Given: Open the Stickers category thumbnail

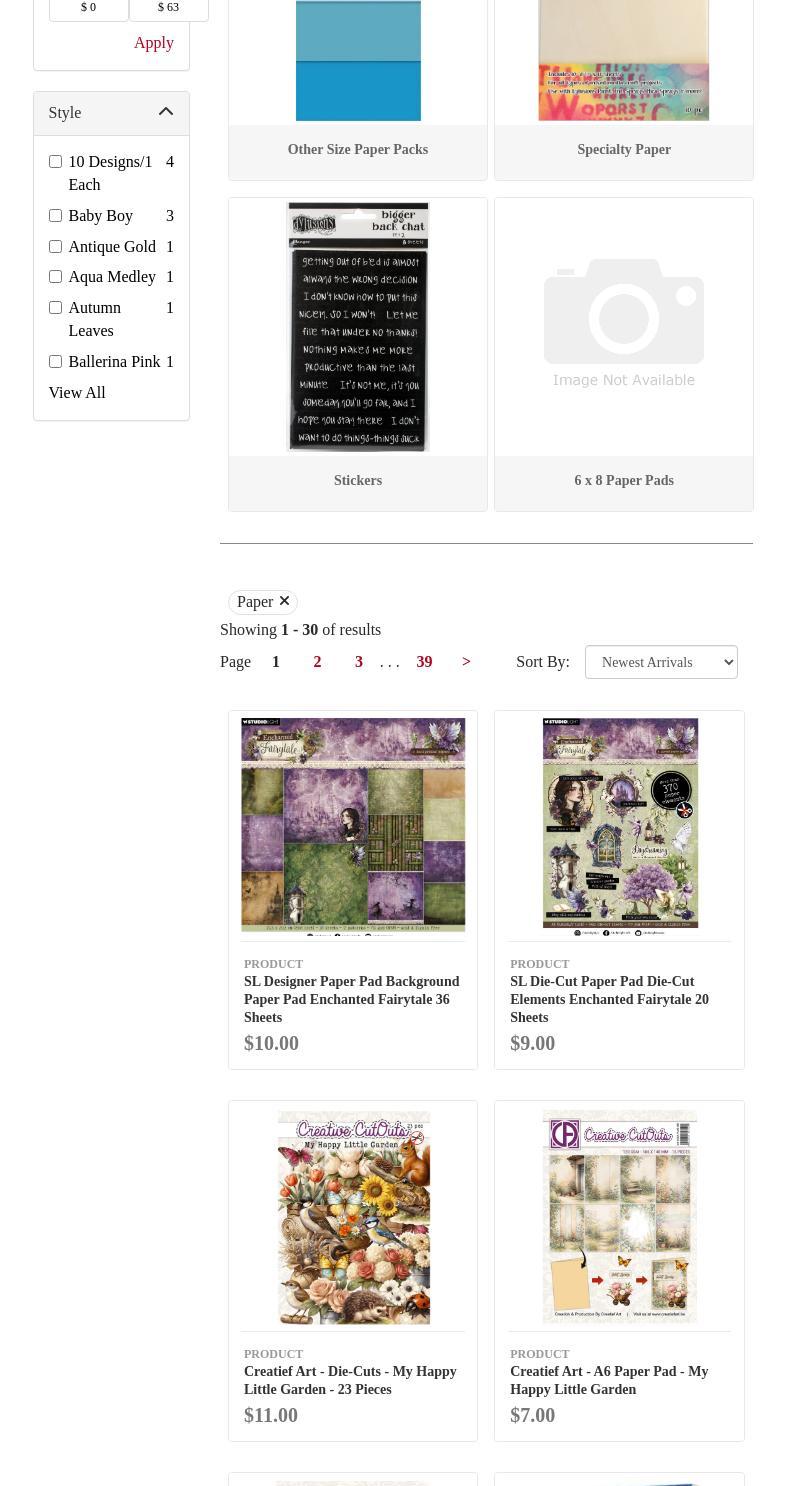Looking at the screenshot, I should coord(358,327).
